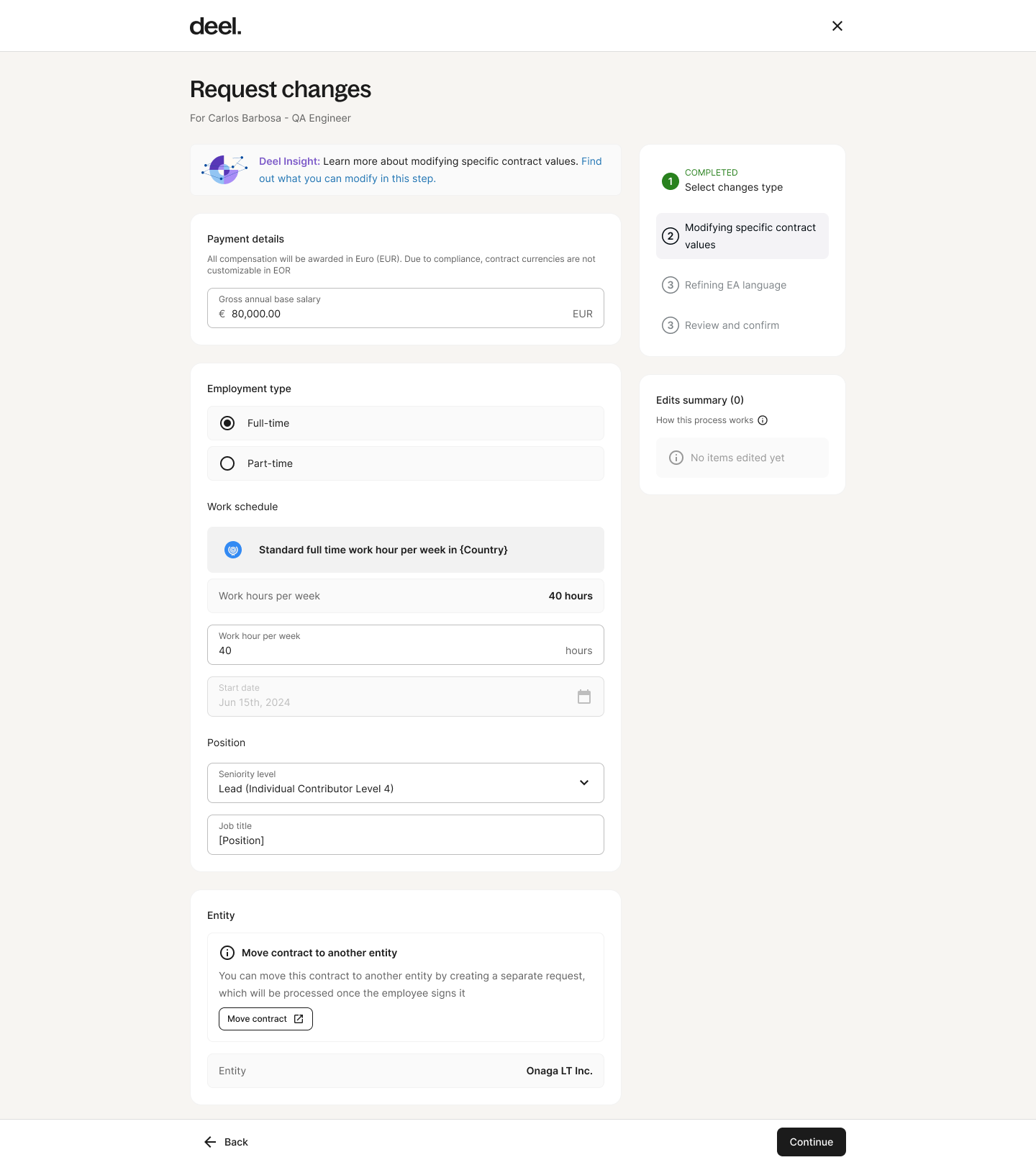Click the Deel Insight illustration icon
This screenshot has width=1036, height=1165.
click(224, 170)
